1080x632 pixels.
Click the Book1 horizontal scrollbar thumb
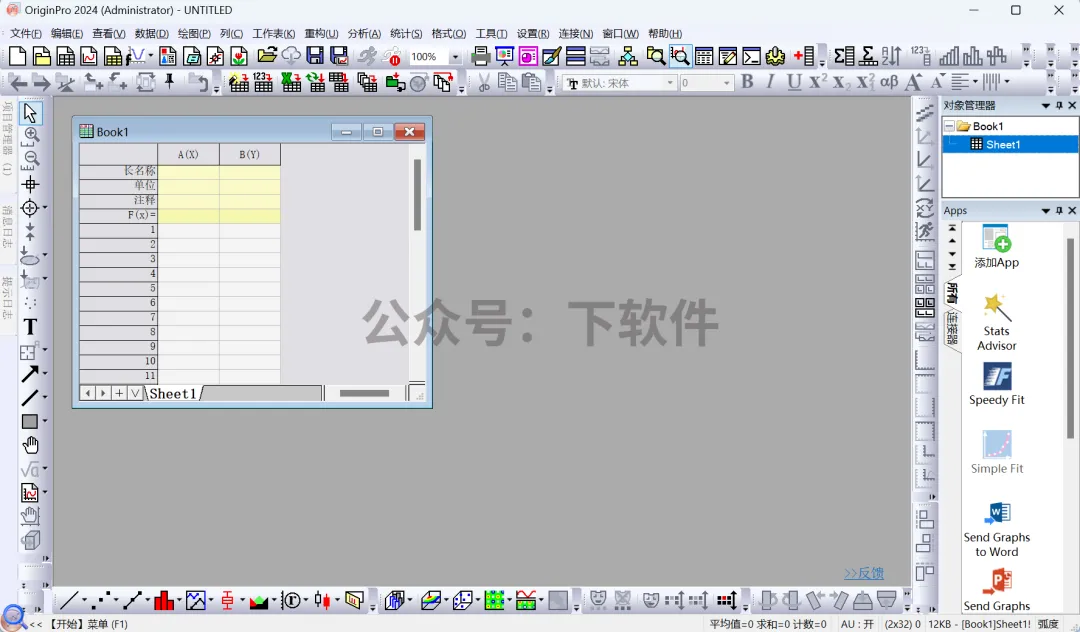pyautogui.click(x=364, y=393)
